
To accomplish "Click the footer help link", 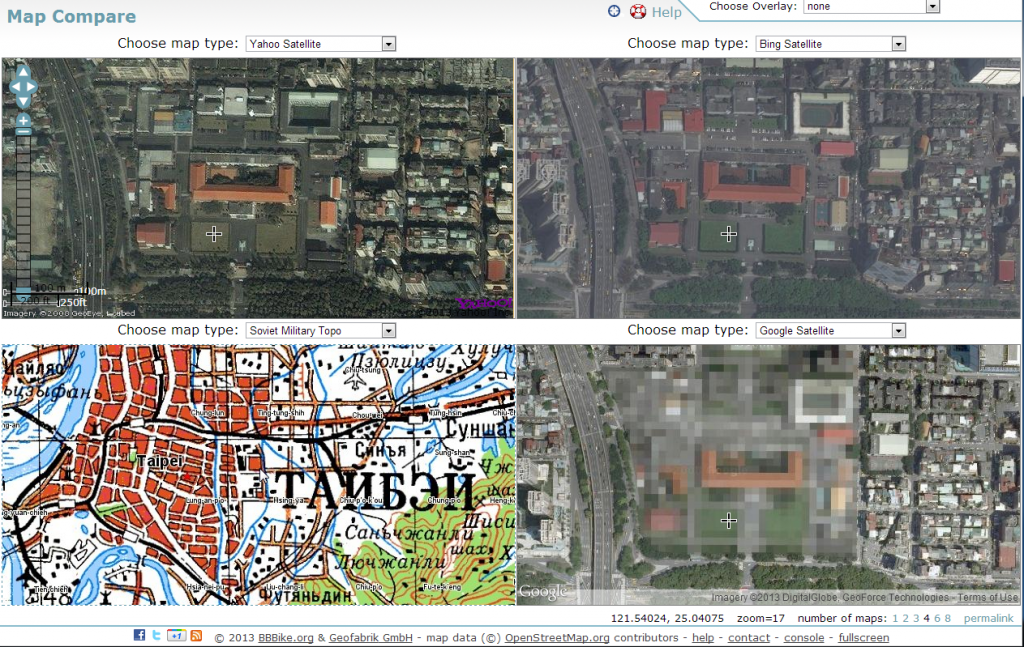I will click(703, 637).
